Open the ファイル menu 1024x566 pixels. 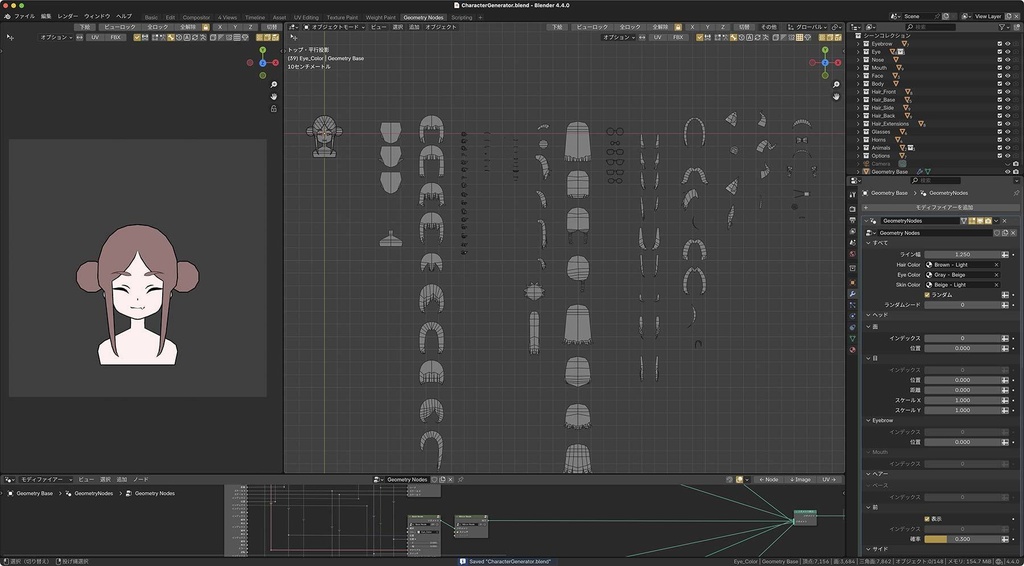click(x=25, y=16)
